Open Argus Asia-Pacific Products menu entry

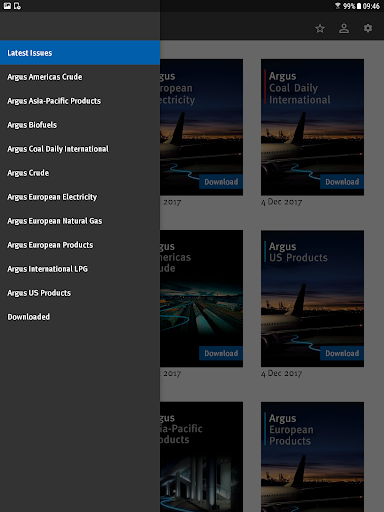(x=80, y=101)
